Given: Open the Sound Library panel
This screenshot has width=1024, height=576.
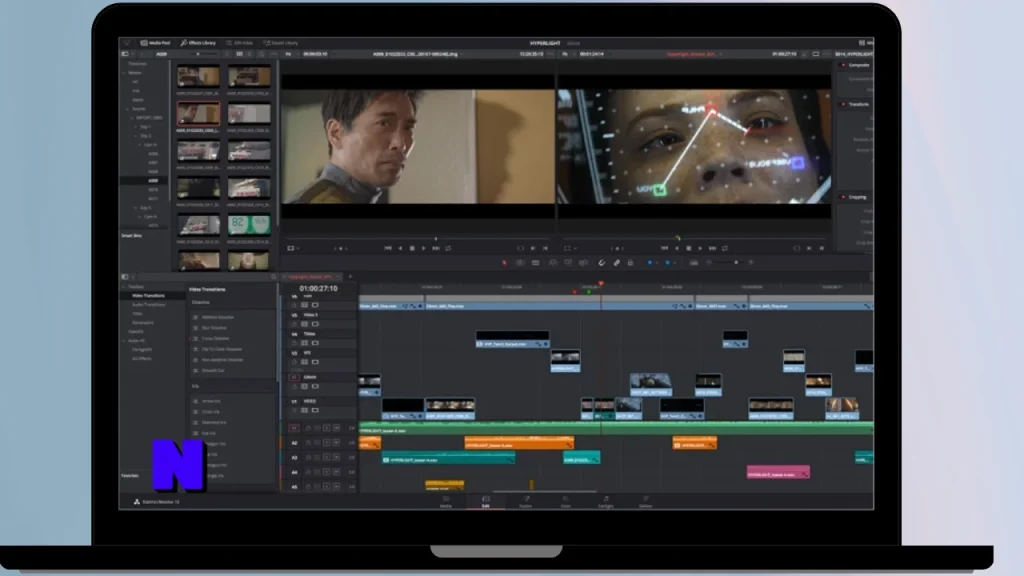Looking at the screenshot, I should pyautogui.click(x=281, y=43).
